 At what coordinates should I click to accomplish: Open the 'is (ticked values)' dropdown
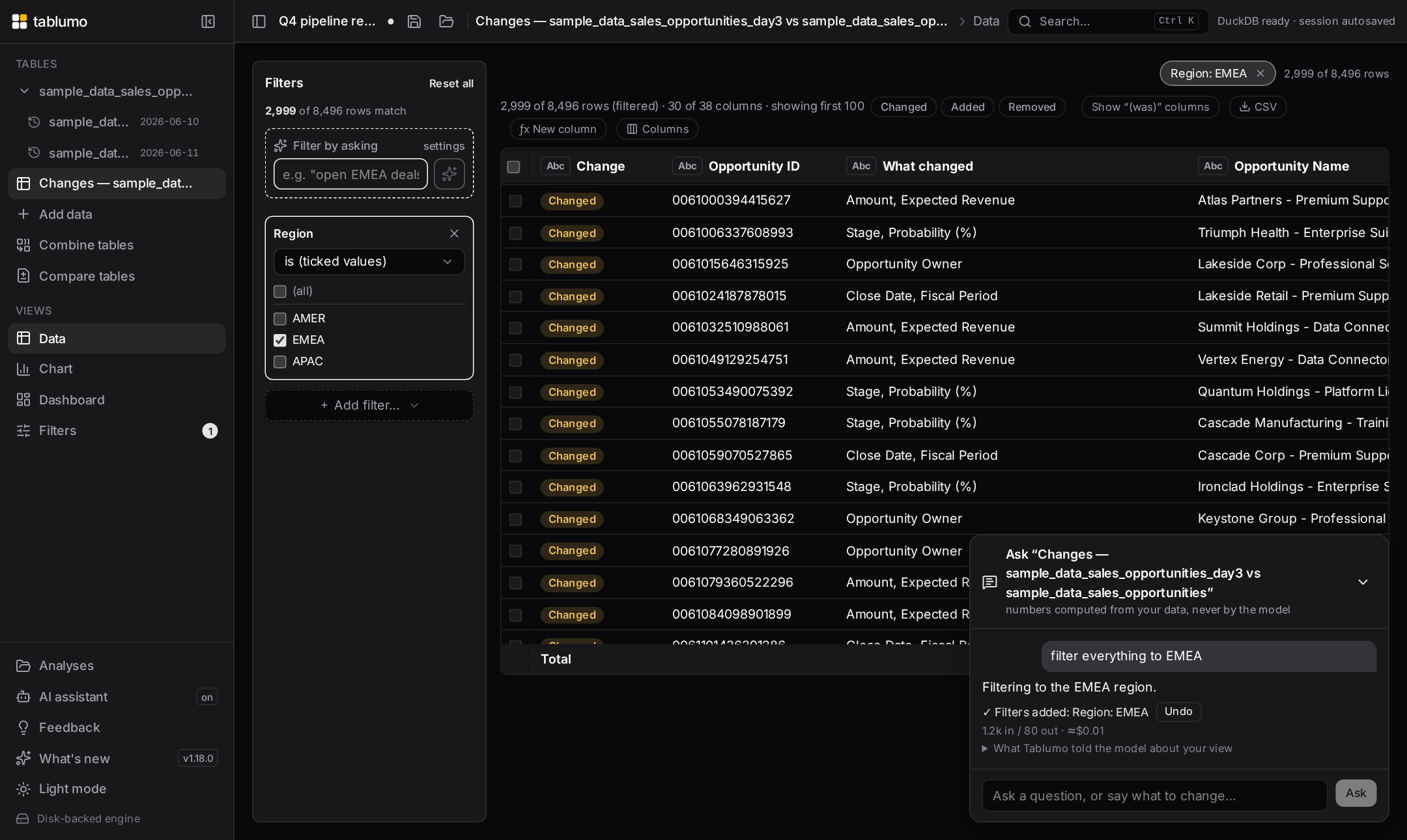point(369,261)
